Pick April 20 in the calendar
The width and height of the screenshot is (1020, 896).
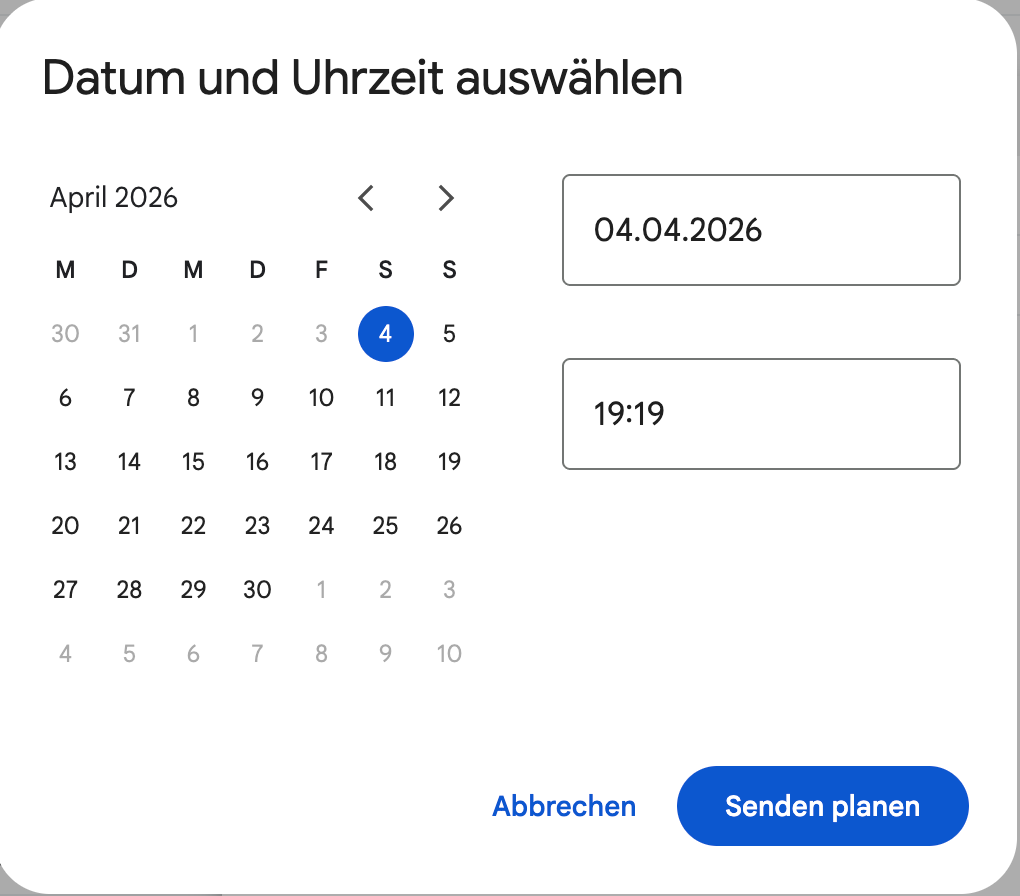pyautogui.click(x=65, y=526)
